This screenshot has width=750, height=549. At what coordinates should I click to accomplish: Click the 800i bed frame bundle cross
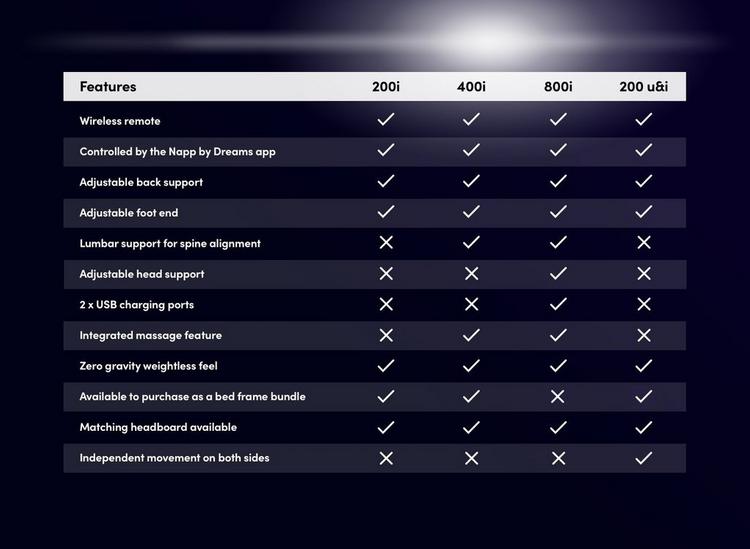click(x=558, y=396)
